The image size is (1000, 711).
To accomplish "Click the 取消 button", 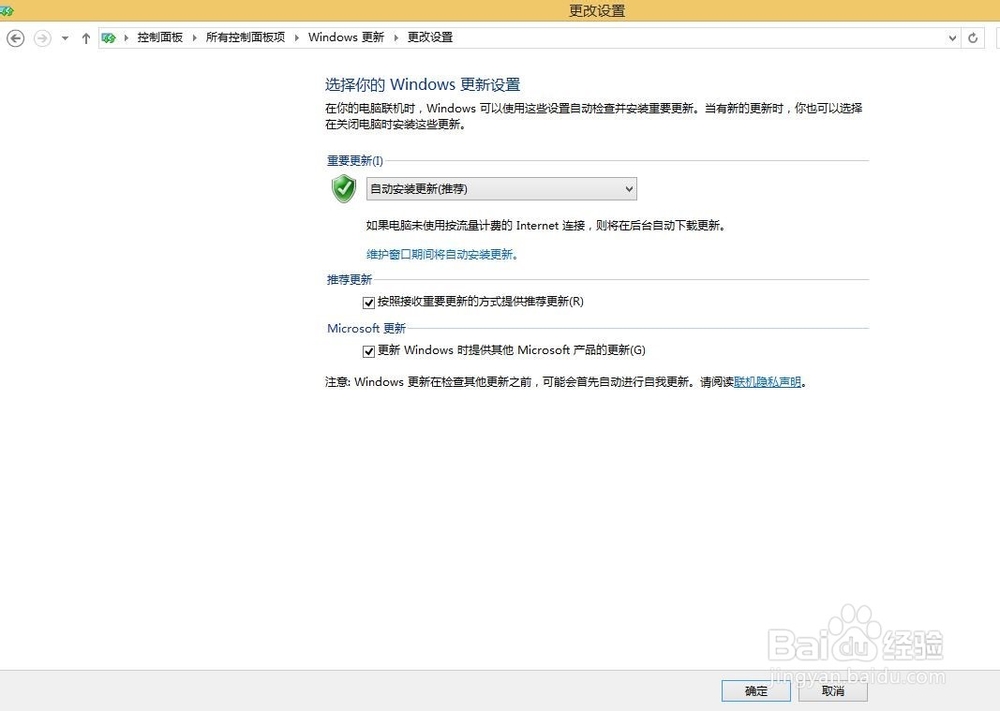I will tap(833, 691).
